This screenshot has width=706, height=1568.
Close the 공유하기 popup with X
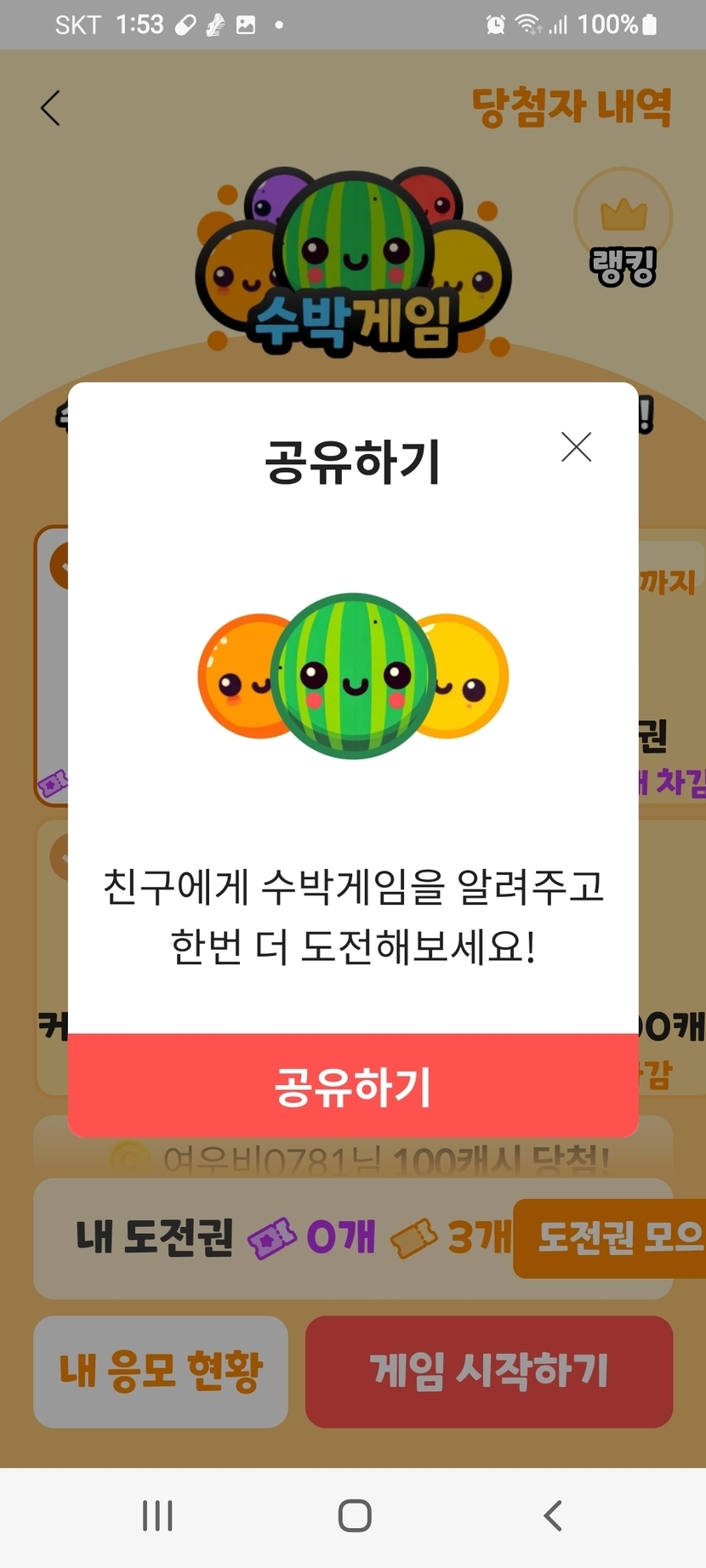point(576,446)
